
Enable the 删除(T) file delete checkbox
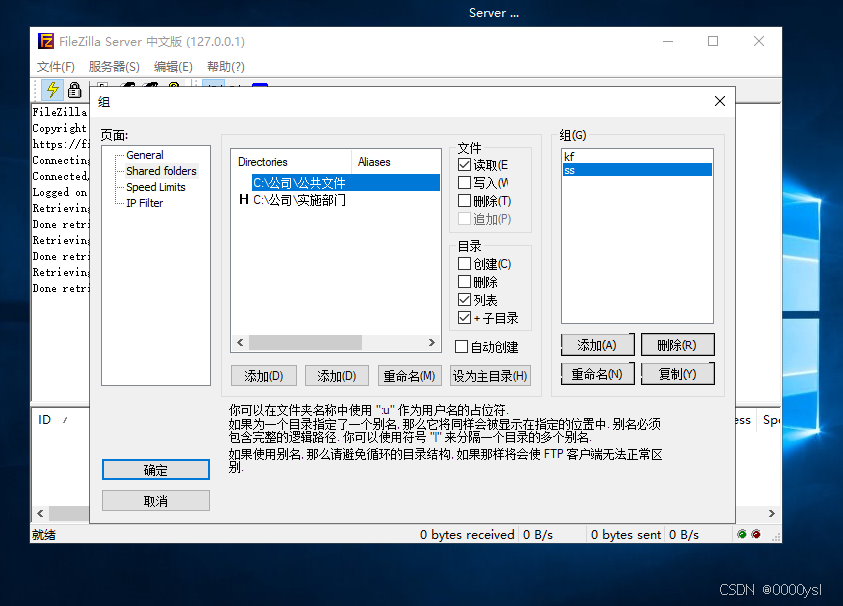pyautogui.click(x=465, y=201)
